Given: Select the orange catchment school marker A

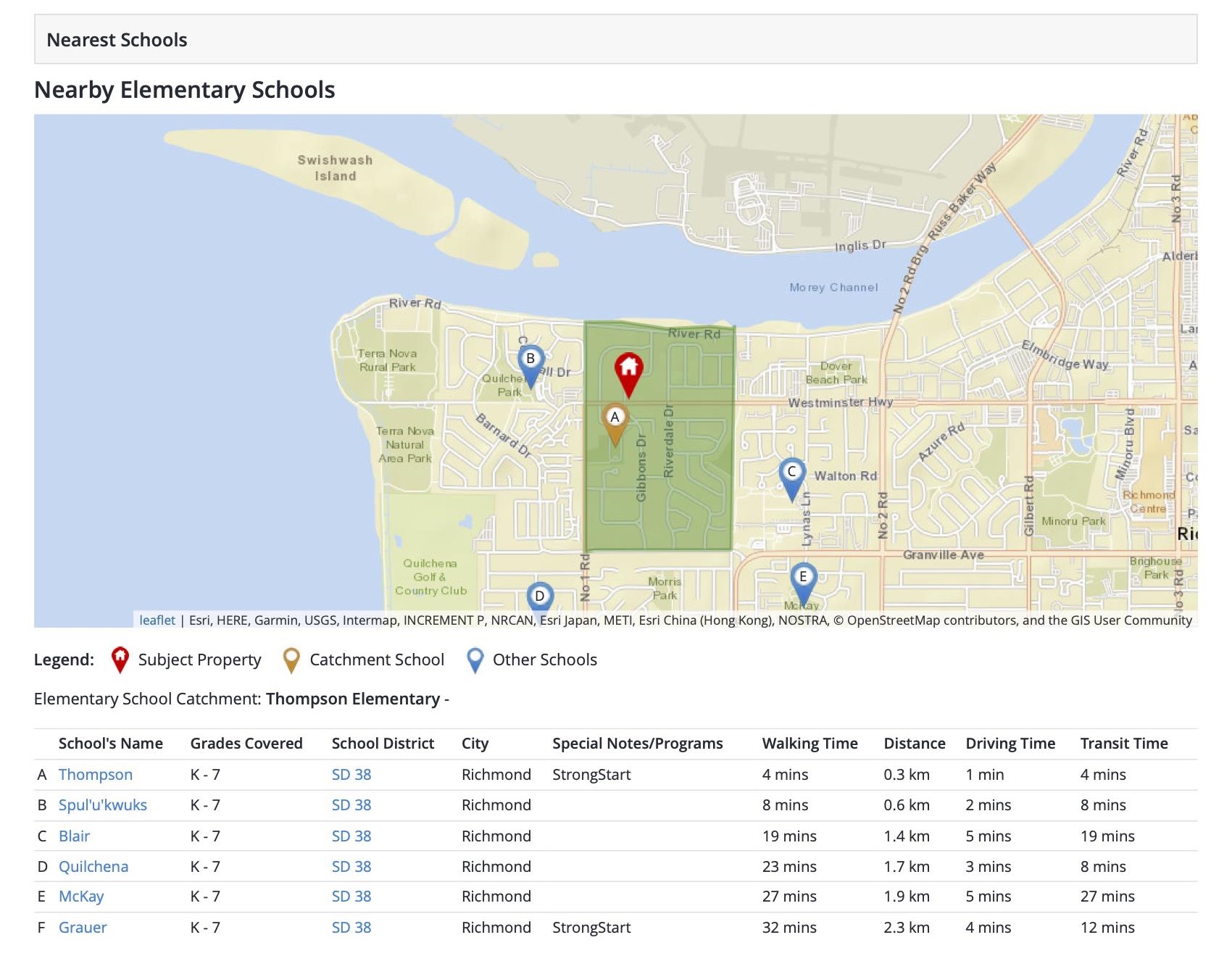Looking at the screenshot, I should [615, 422].
